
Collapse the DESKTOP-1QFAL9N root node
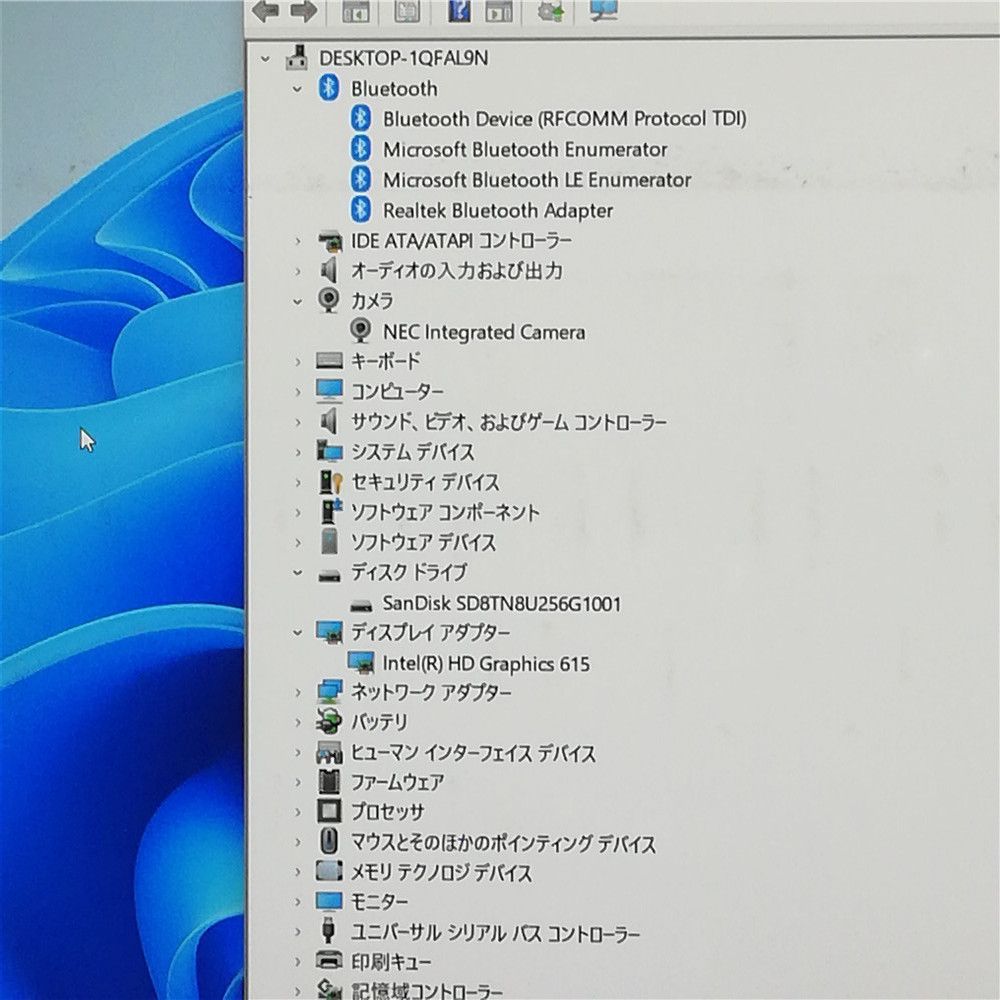(x=265, y=59)
